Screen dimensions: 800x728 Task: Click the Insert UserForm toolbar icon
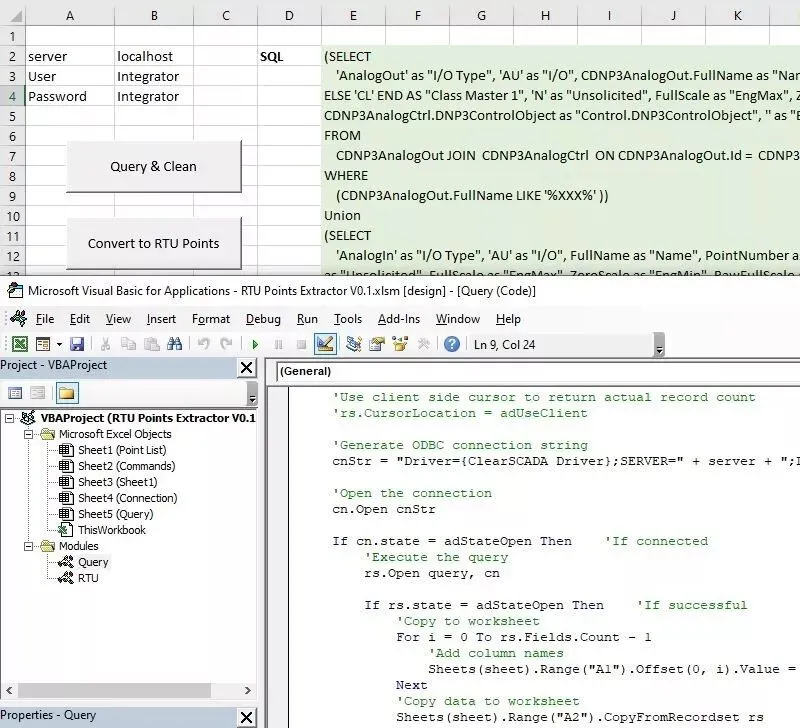click(43, 344)
